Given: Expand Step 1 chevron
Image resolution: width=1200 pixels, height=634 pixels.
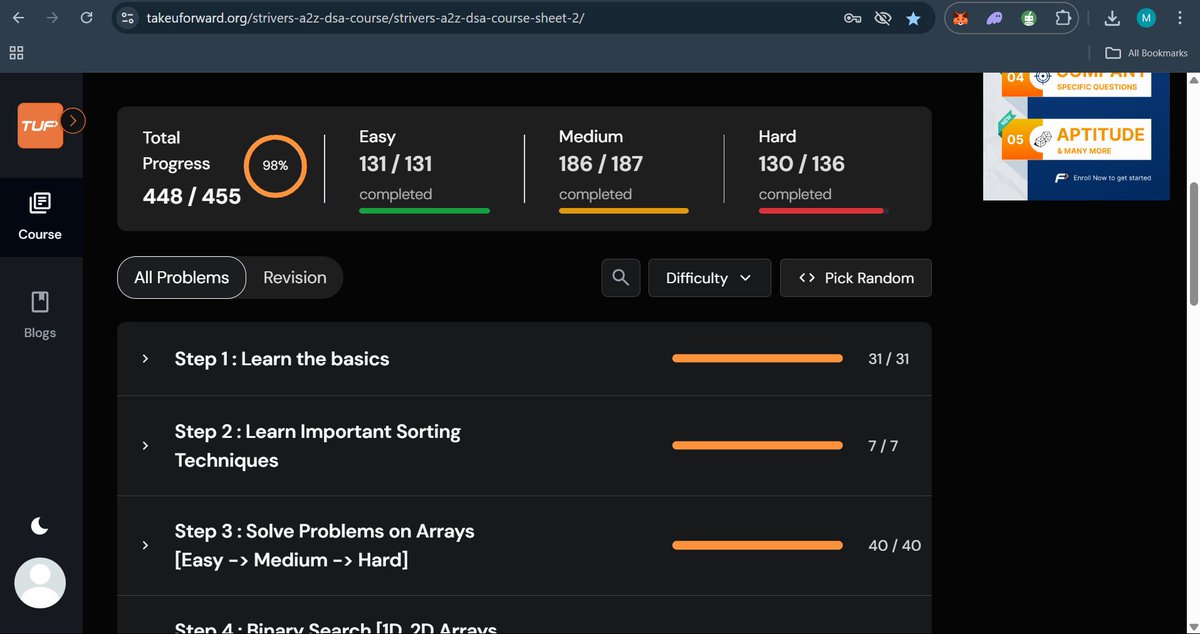Looking at the screenshot, I should pyautogui.click(x=145, y=359).
